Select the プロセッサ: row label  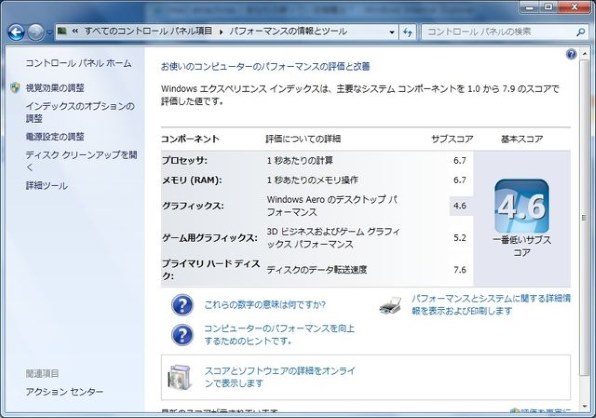click(185, 161)
